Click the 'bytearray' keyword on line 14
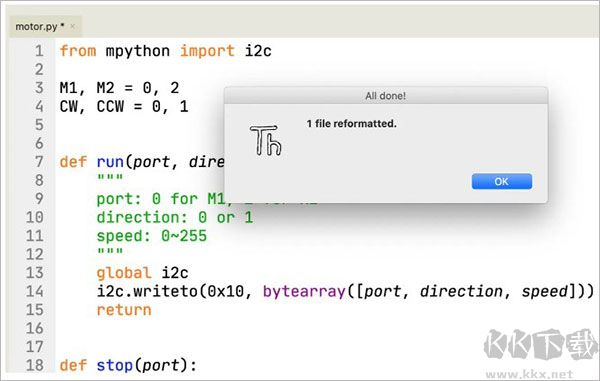Screen dimensions: 600x381 [x=304, y=291]
